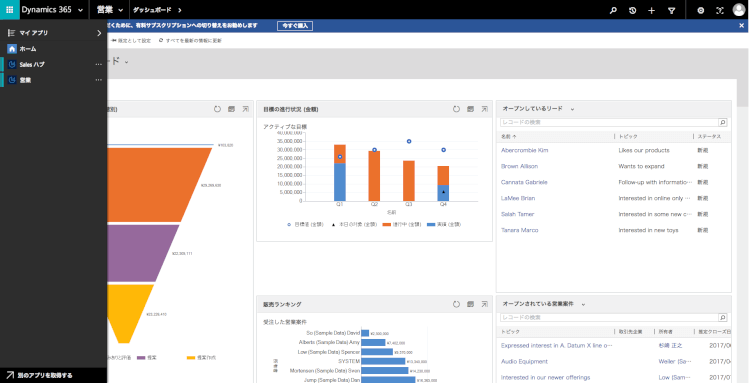Screen dimensions: 750x383
Task: Open the app launcher waffle icon
Action: click(10, 10)
